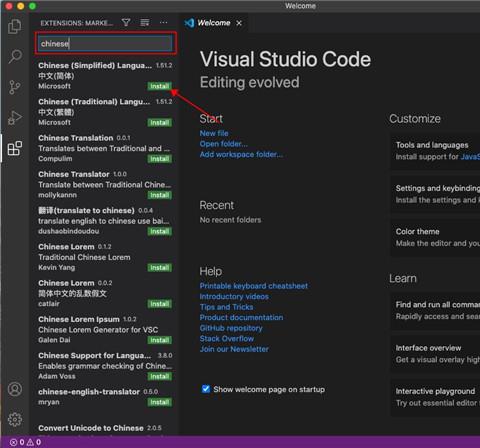Open Chinese (Simplified) Language Pack details
Viewport: 480px width, 448px height.
coord(105,76)
